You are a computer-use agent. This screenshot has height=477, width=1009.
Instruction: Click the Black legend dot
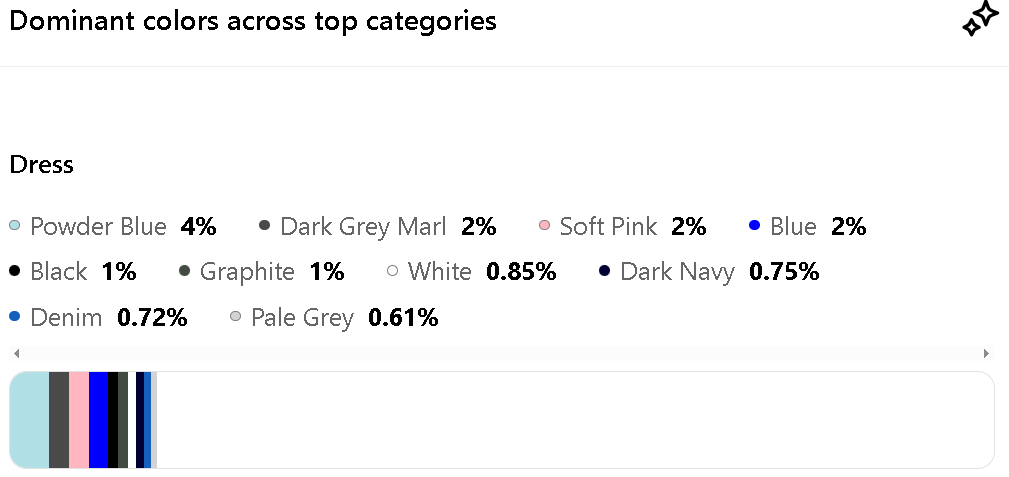coord(15,271)
